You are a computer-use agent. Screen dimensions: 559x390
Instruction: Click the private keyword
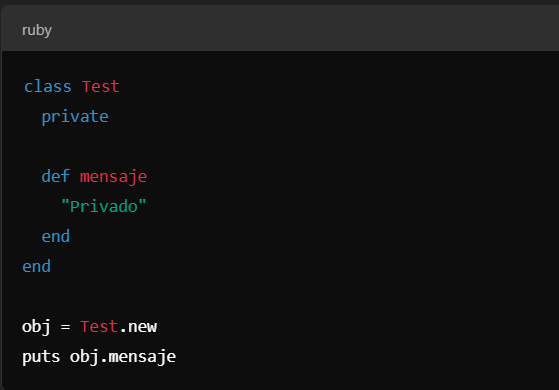(x=75, y=117)
